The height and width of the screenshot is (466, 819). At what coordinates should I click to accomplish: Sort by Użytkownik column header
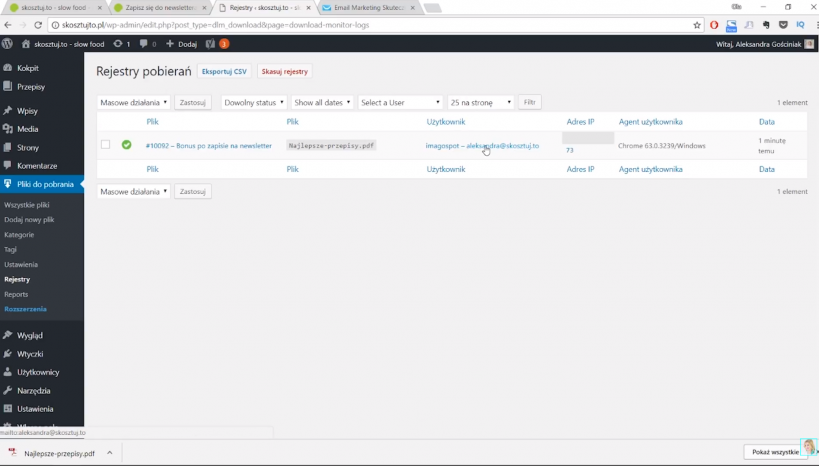click(446, 122)
